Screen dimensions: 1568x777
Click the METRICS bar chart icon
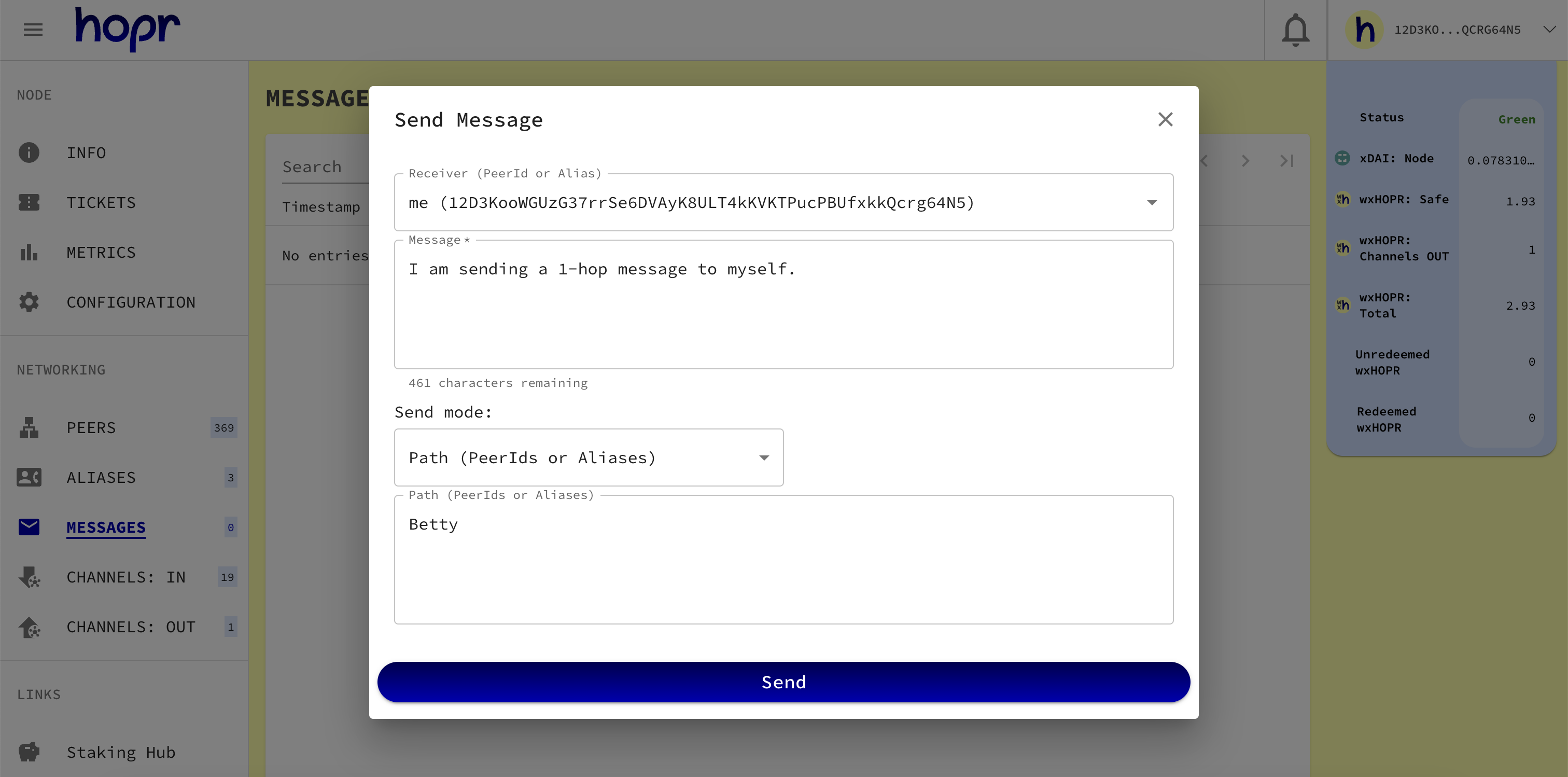coord(29,252)
